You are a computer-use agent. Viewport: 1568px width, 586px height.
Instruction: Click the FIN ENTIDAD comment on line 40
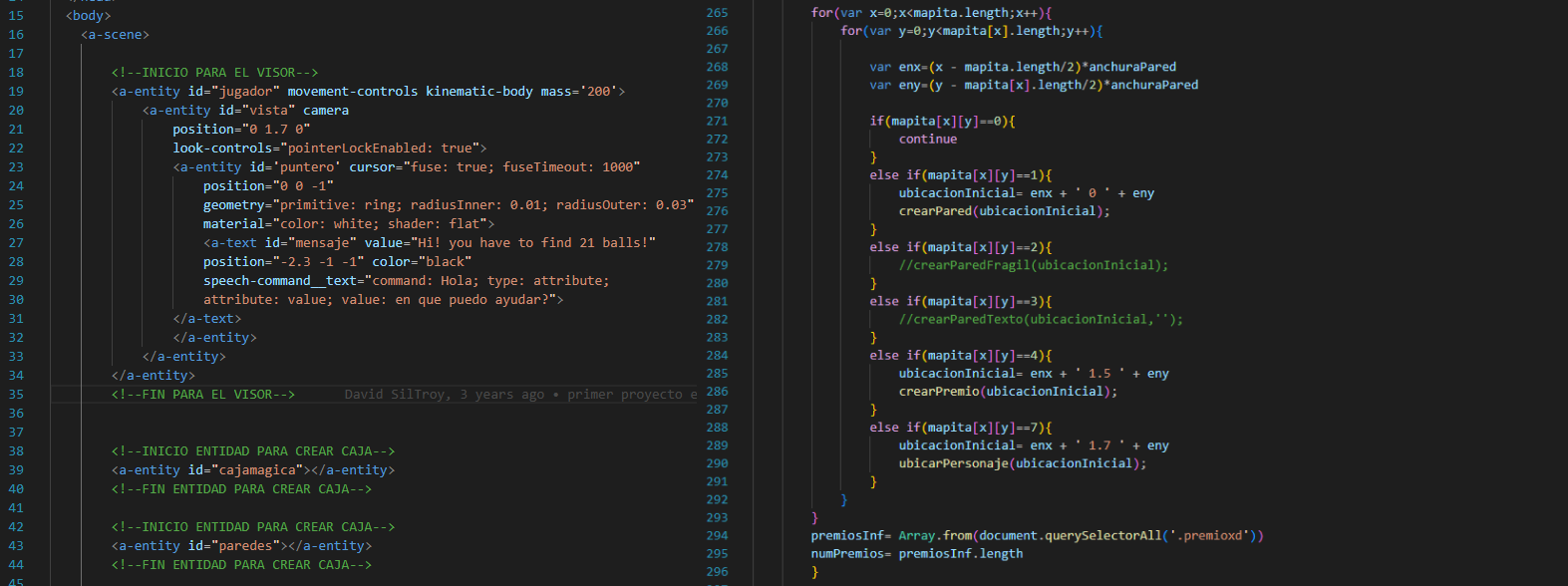[242, 489]
